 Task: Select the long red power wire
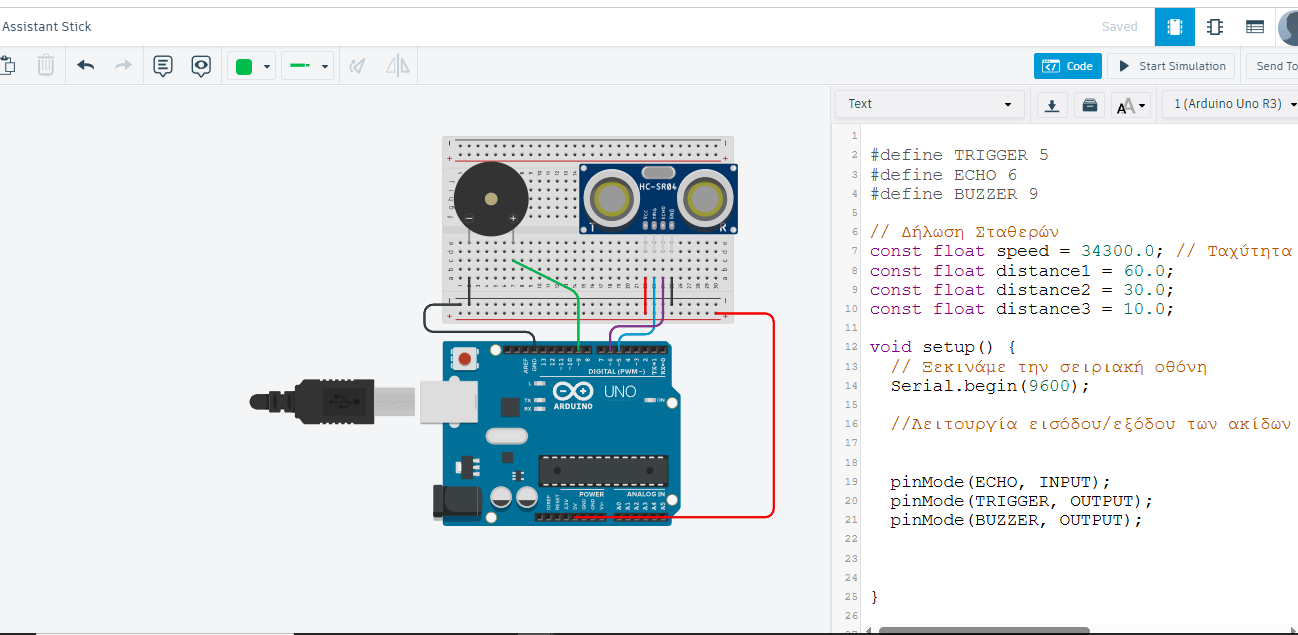tap(773, 415)
